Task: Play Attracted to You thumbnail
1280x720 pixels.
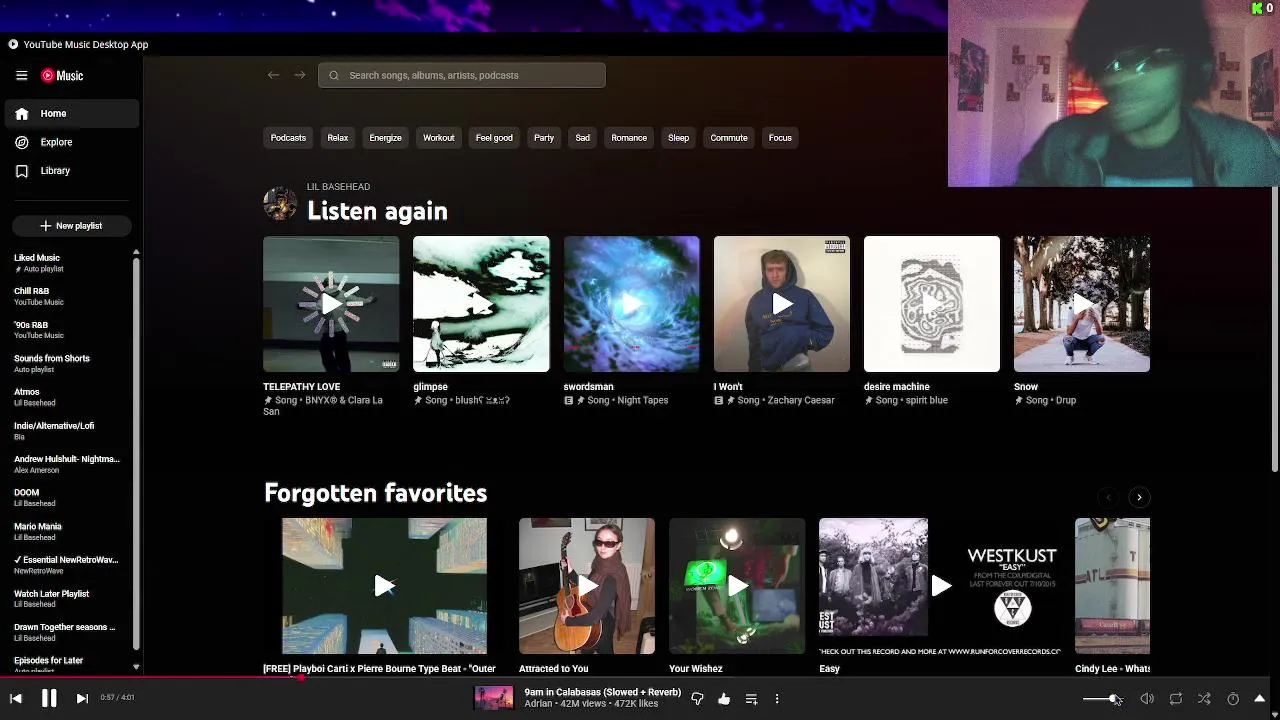Action: tap(587, 586)
